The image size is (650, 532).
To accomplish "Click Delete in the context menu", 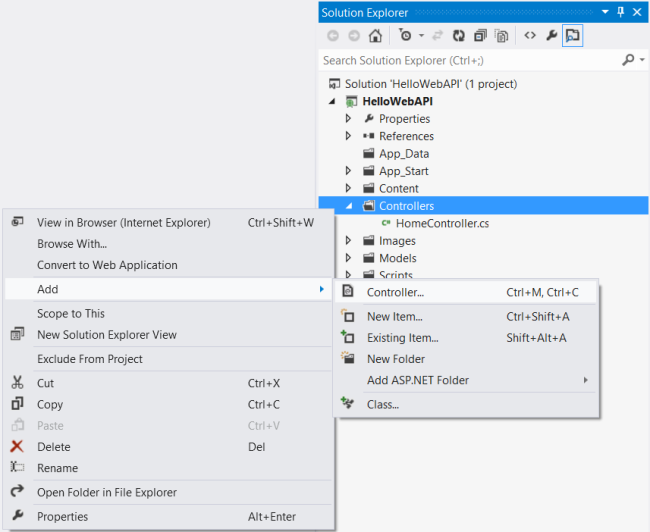I will 53,447.
